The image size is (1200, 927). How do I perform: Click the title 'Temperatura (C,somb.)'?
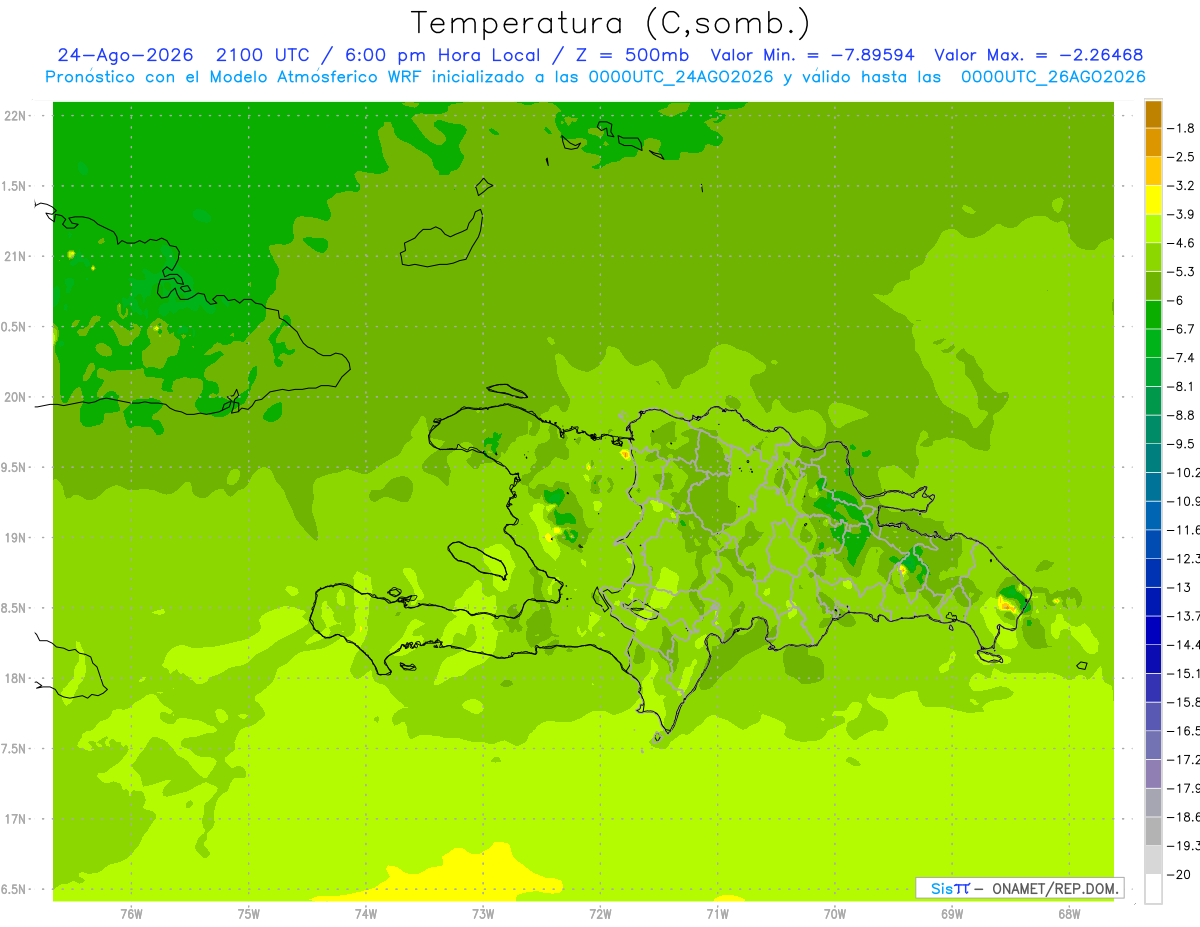pos(611,24)
